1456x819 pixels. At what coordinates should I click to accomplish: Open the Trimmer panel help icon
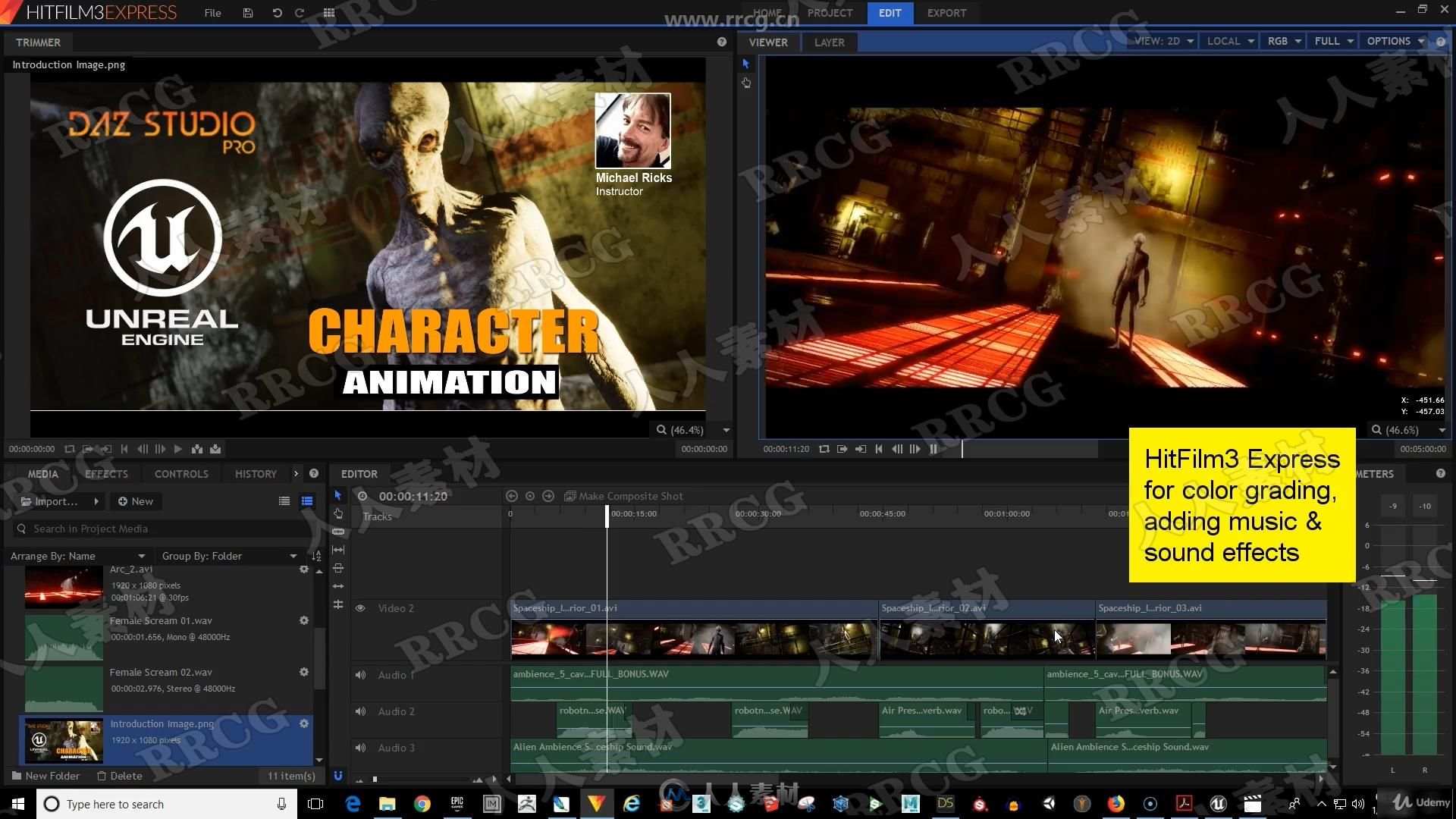pyautogui.click(x=722, y=42)
